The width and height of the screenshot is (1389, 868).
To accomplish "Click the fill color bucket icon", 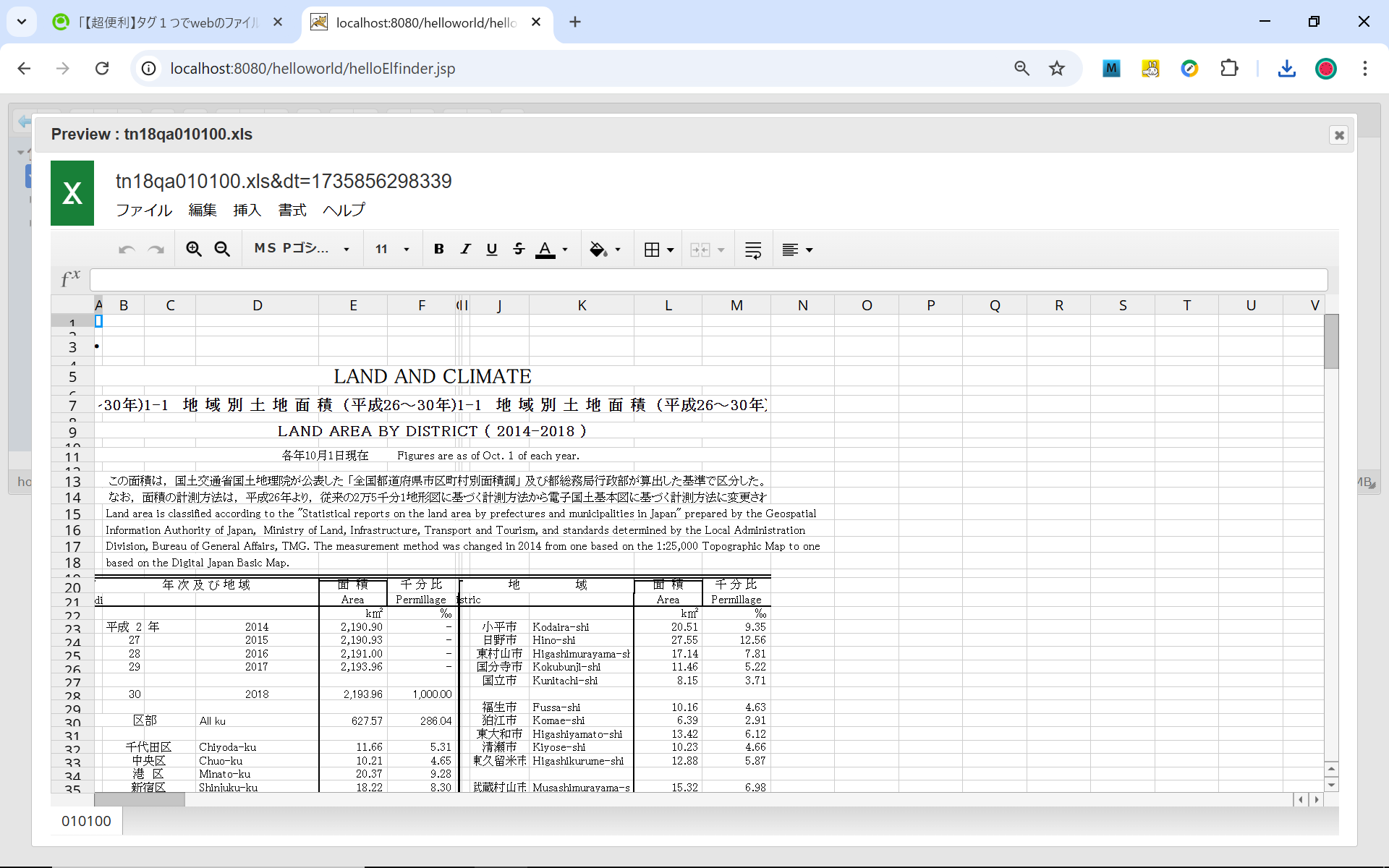I will tap(598, 250).
